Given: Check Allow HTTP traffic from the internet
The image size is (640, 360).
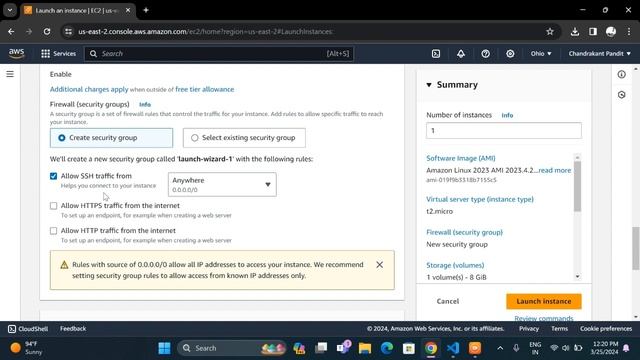Looking at the screenshot, I should [x=53, y=231].
